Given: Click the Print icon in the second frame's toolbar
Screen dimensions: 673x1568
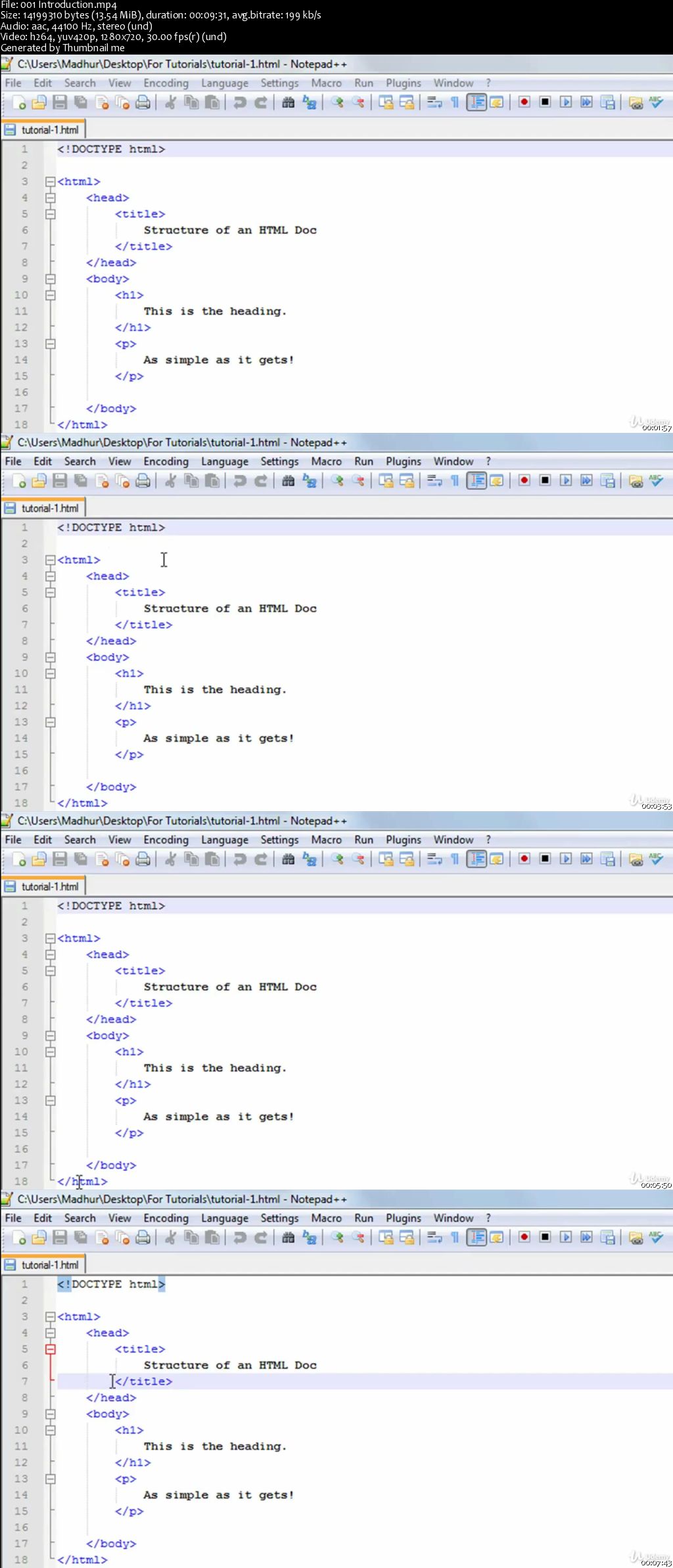Looking at the screenshot, I should point(143,481).
